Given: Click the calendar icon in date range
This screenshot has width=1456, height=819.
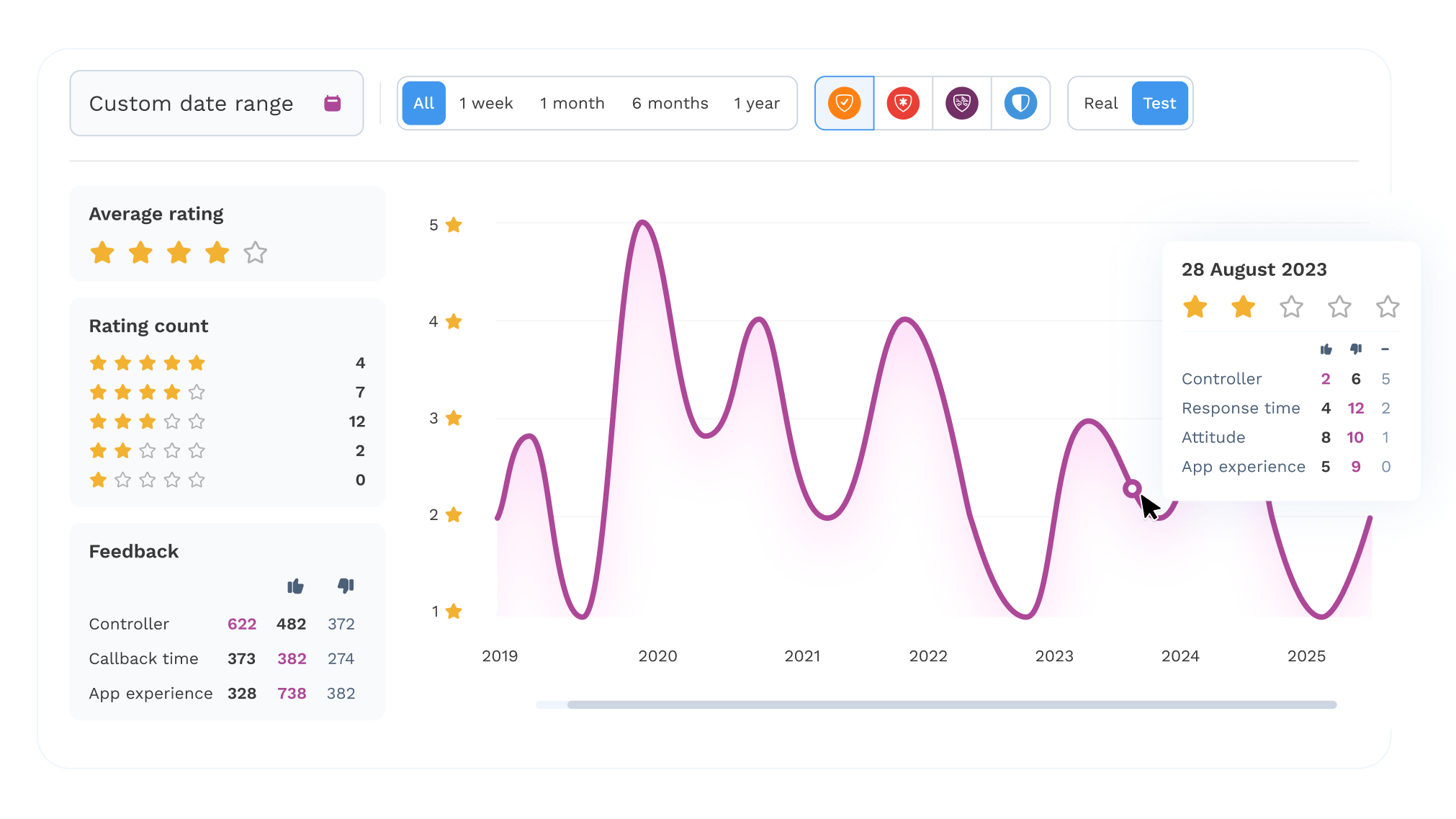Looking at the screenshot, I should (x=332, y=103).
